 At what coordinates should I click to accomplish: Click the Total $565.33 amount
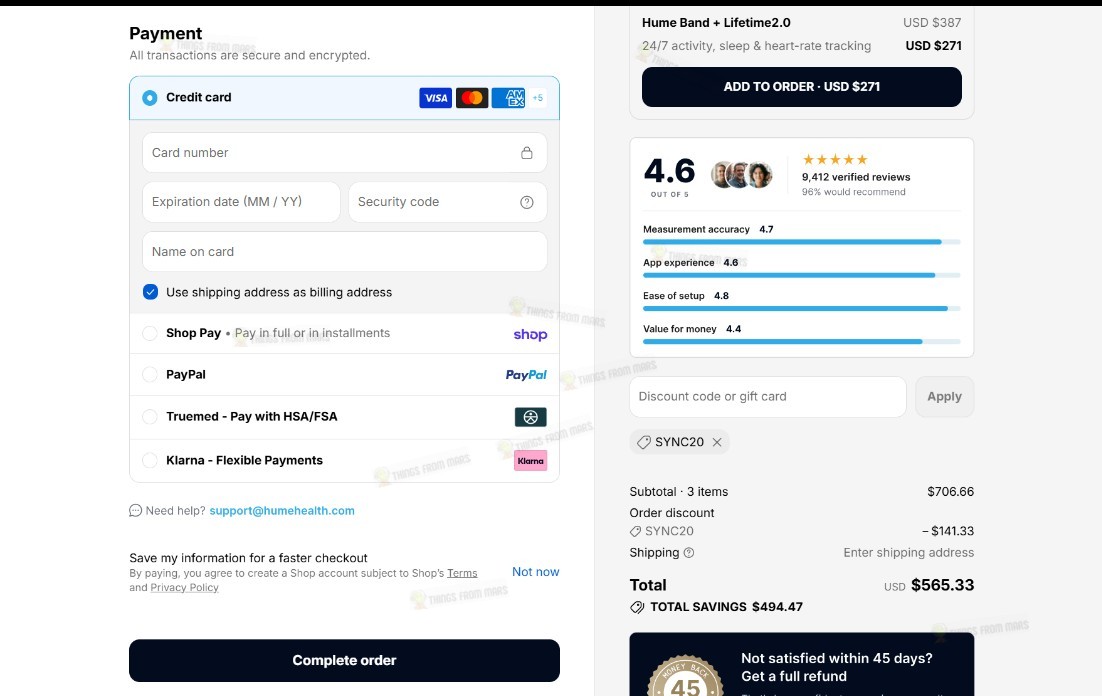(x=942, y=585)
